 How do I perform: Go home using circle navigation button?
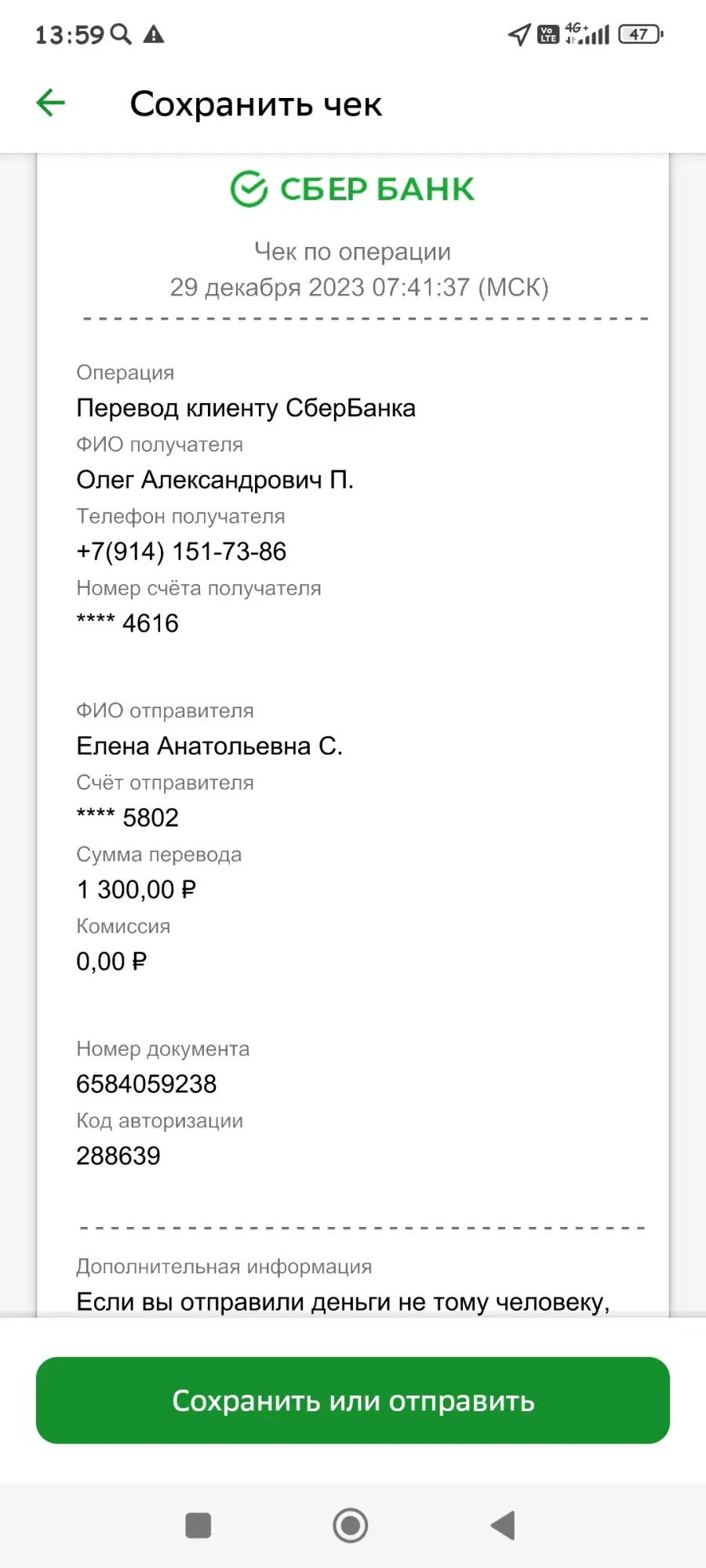(351, 1526)
